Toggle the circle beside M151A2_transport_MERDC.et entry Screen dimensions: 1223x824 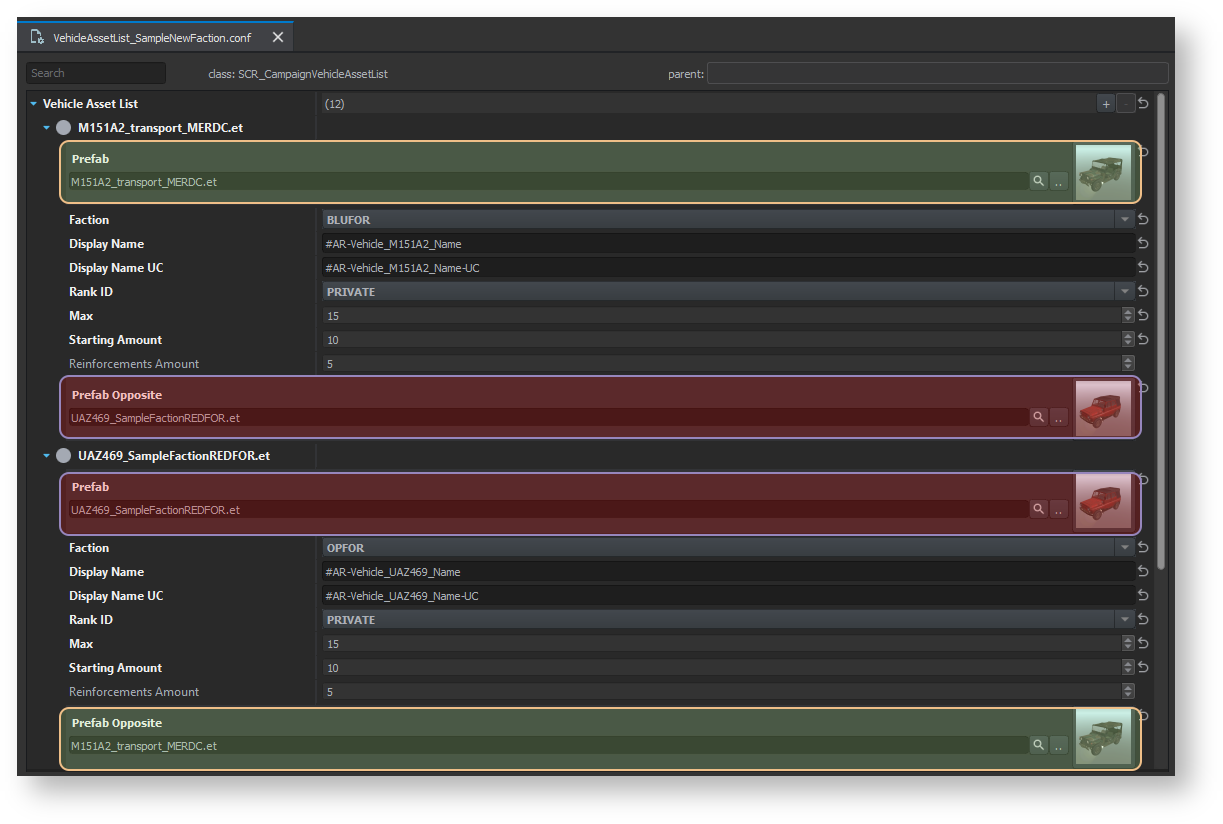tap(64, 128)
